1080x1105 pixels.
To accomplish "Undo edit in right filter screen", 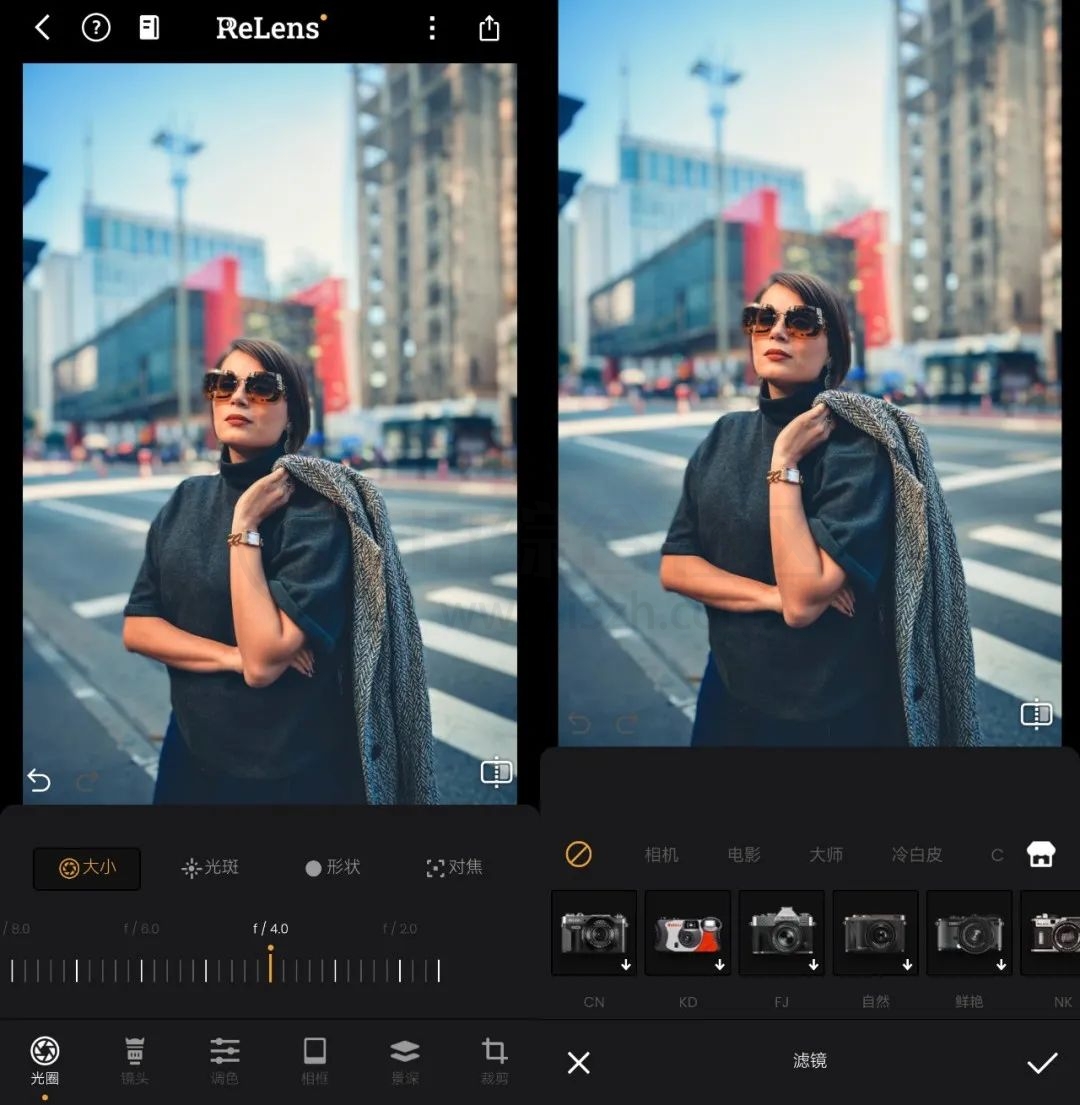I will [579, 724].
